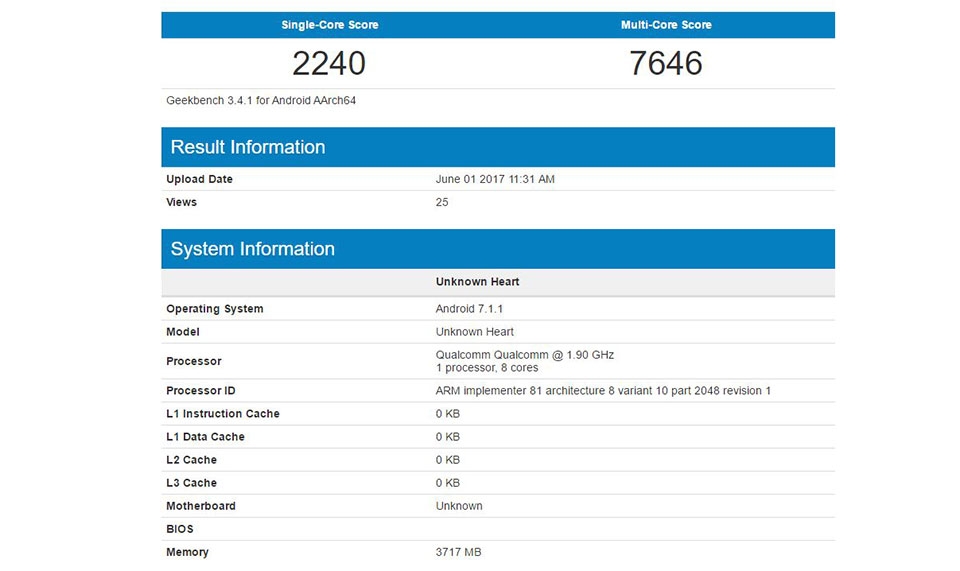Click the Geekbench 3.4.1 for Android AArch64 text
The height and width of the screenshot is (571, 960).
[x=261, y=100]
